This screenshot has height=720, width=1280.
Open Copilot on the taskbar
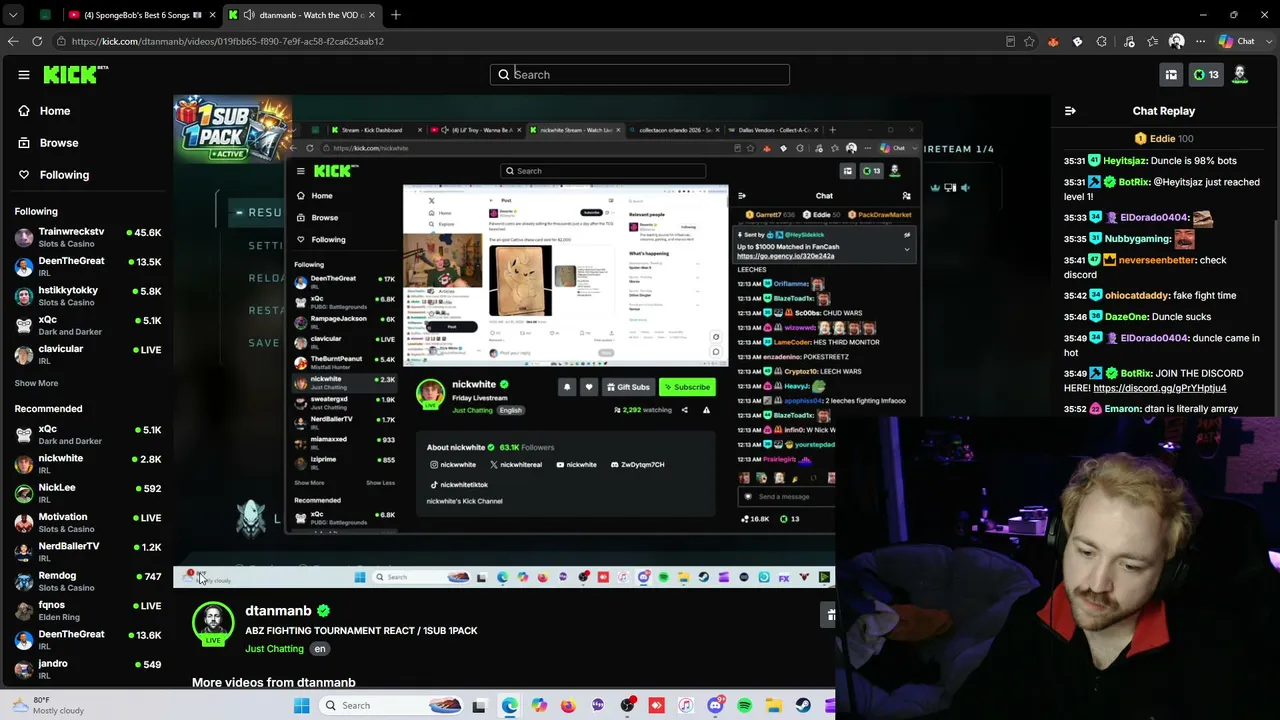540,706
